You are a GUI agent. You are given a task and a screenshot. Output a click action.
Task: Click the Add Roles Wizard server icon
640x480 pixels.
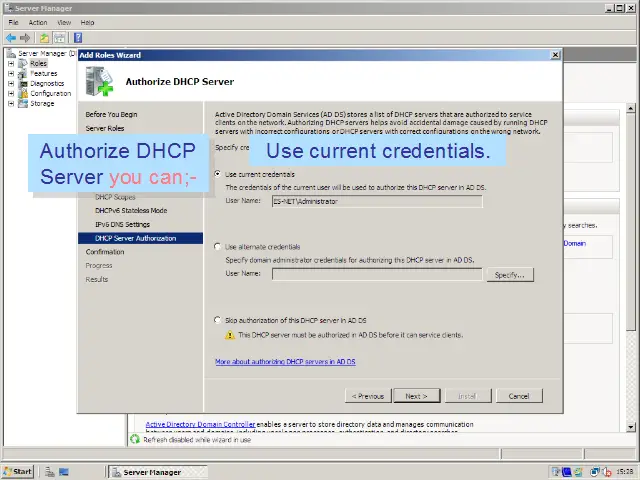pyautogui.click(x=99, y=82)
